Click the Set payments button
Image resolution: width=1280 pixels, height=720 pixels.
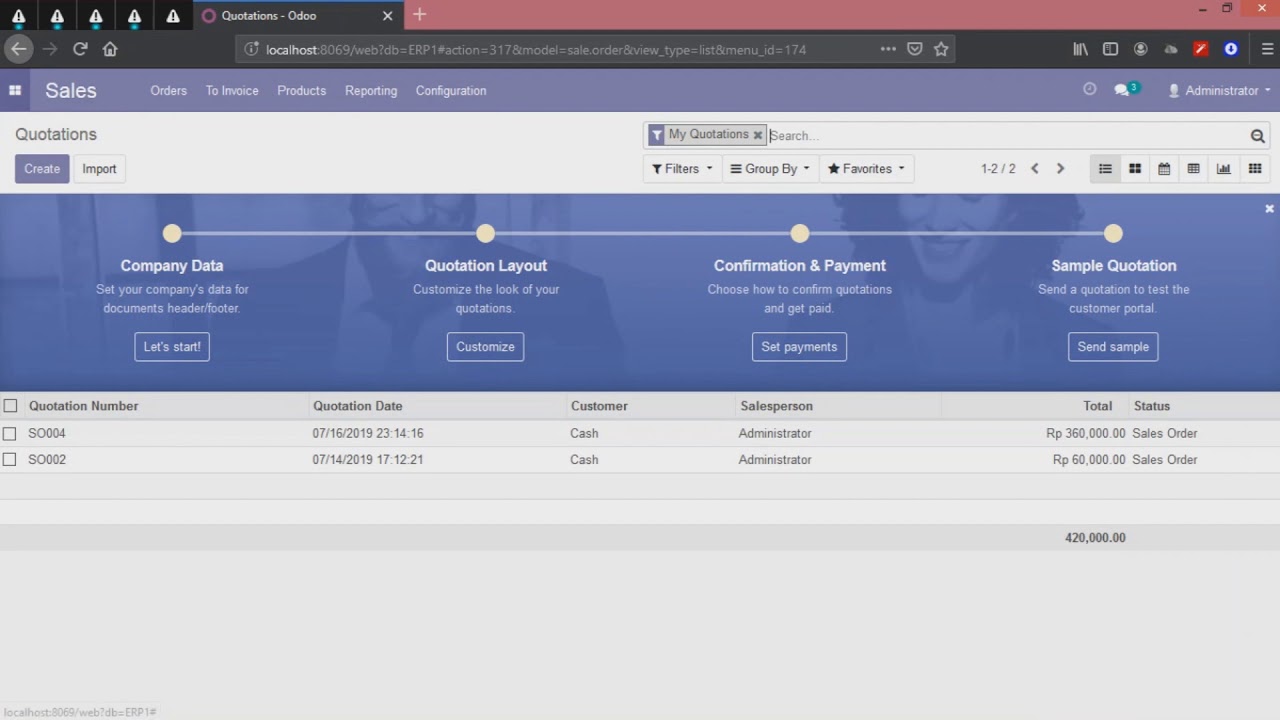(799, 347)
